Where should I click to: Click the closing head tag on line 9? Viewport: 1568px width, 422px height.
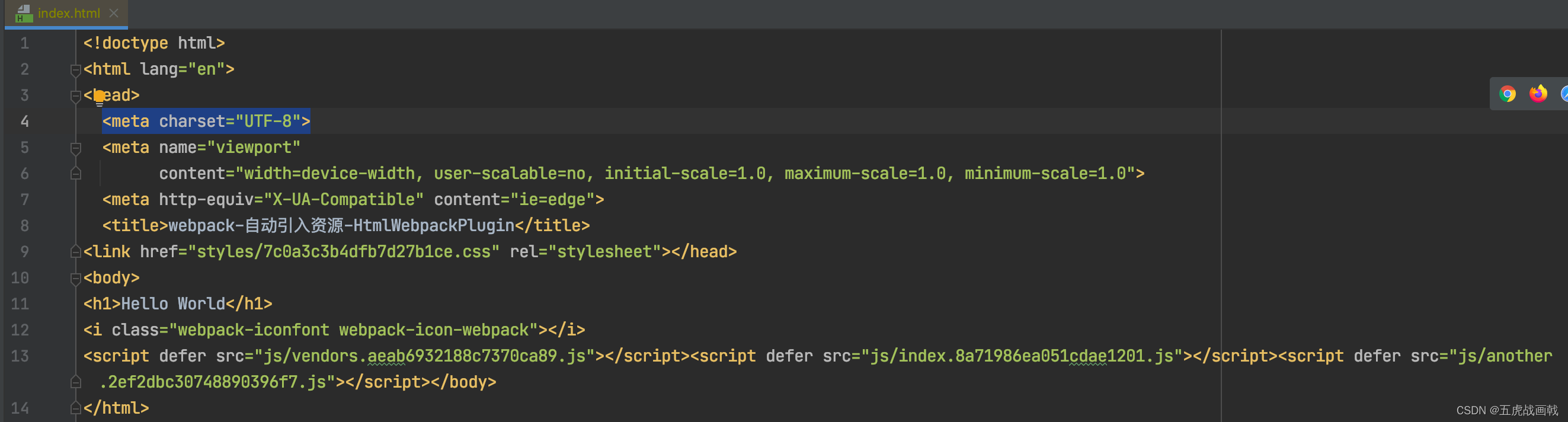tap(704, 252)
